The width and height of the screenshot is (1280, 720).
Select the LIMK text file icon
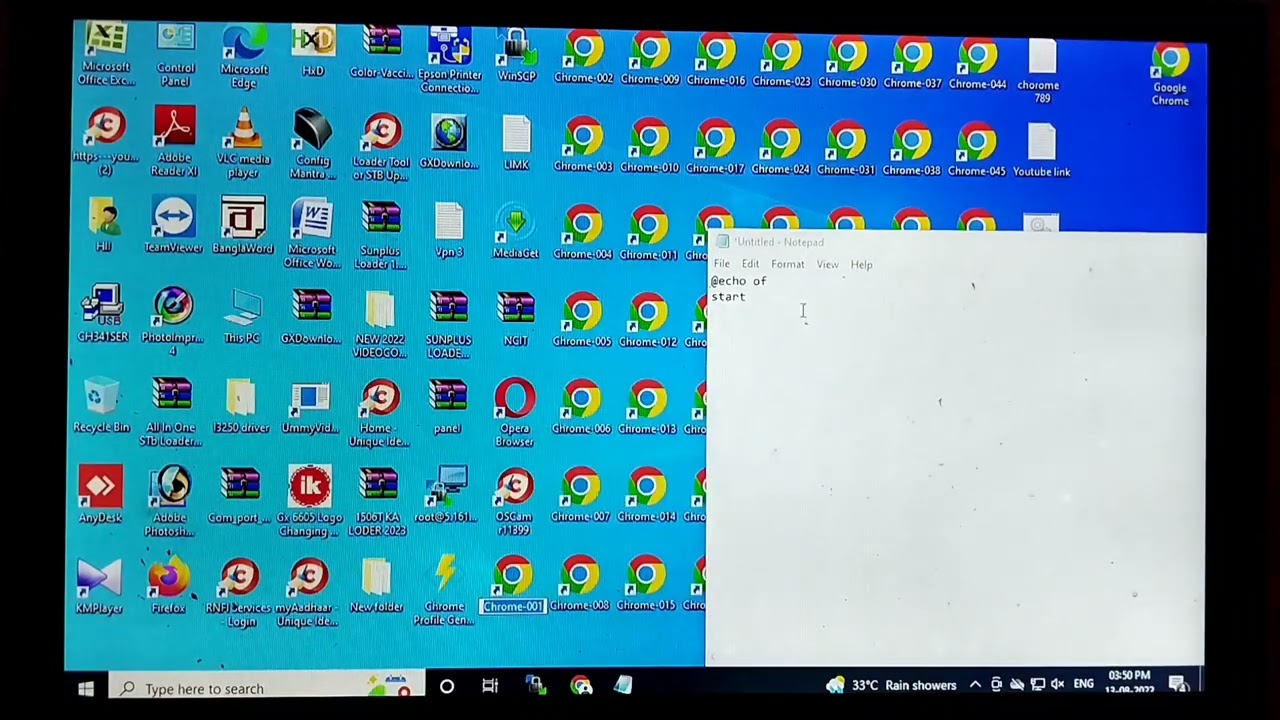click(x=517, y=142)
